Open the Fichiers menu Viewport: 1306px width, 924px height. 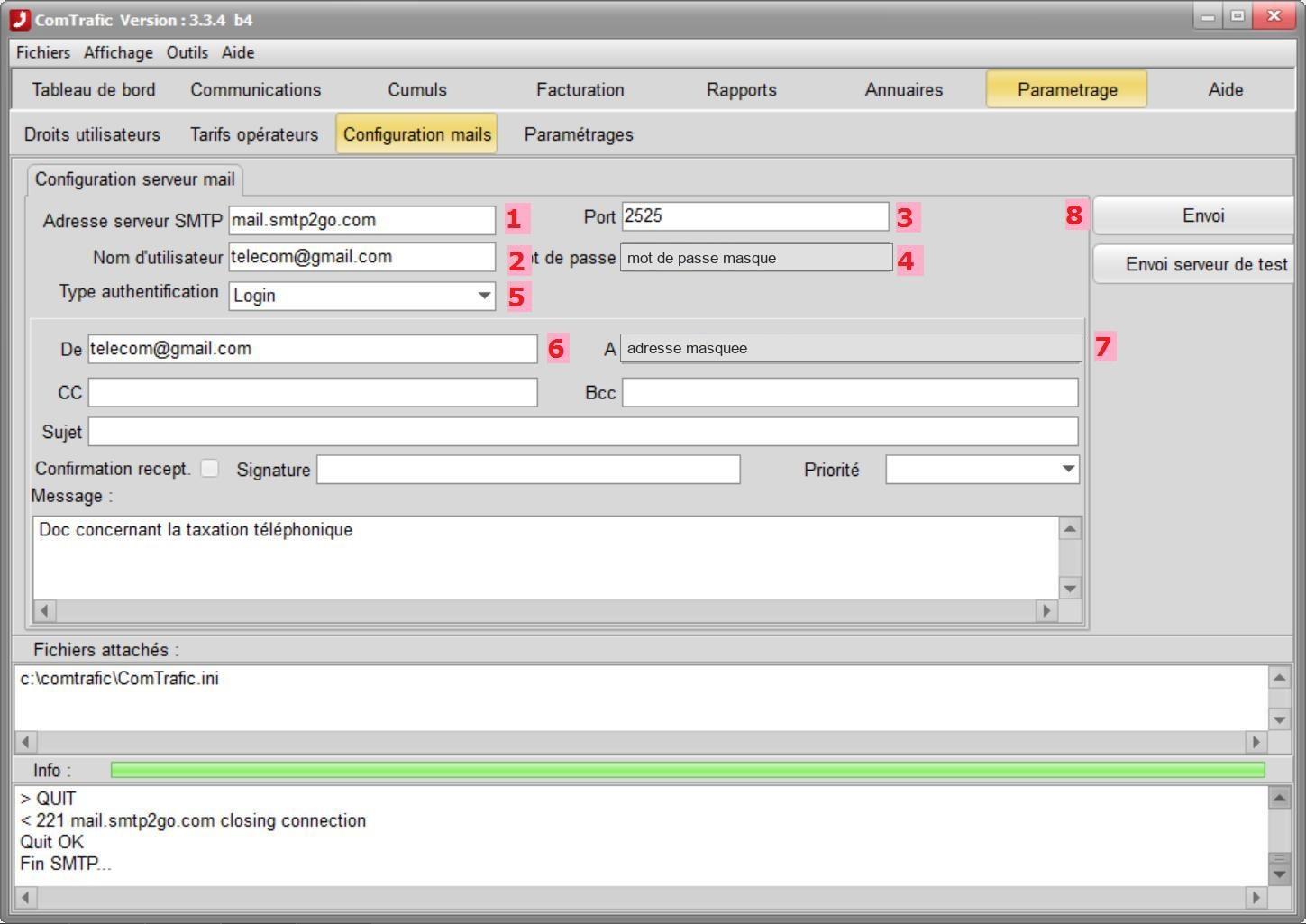(x=43, y=52)
